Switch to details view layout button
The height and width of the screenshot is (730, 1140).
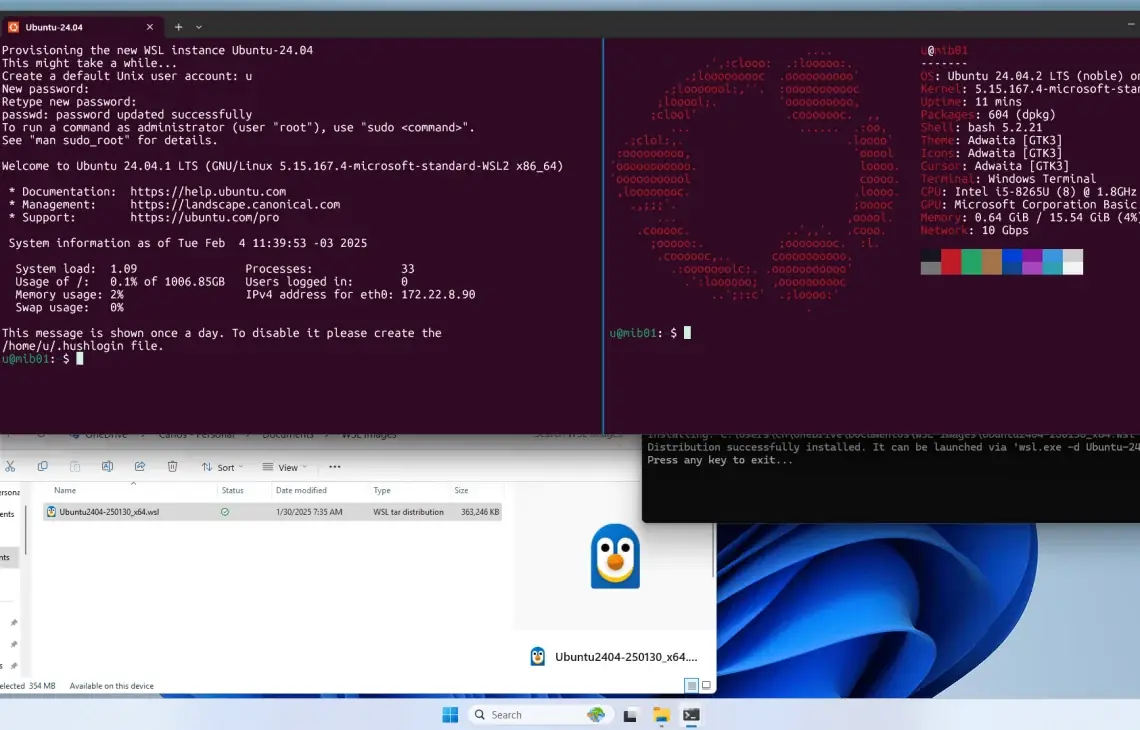(x=691, y=685)
